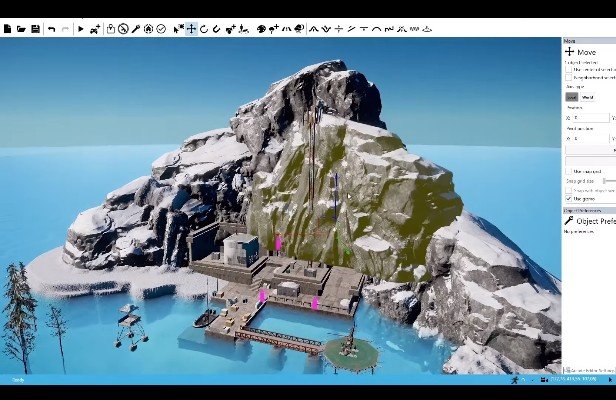Click the raise terrain tool icon
The image size is (616, 400).
pyautogui.click(x=313, y=29)
